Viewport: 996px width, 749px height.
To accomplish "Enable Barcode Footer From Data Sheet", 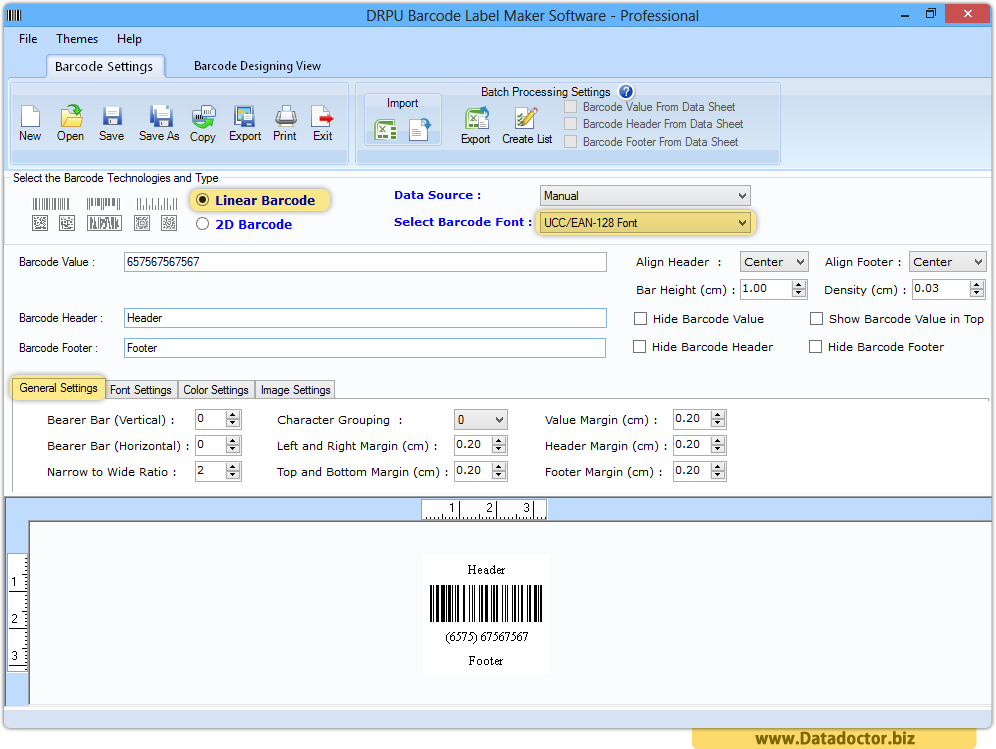I will (571, 142).
